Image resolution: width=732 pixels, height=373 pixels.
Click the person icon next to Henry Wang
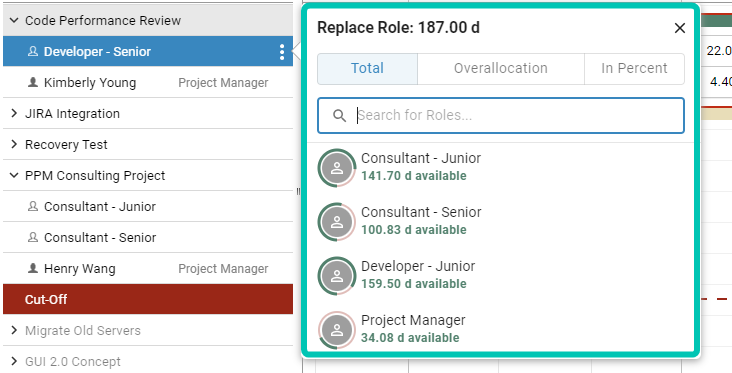pyautogui.click(x=33, y=268)
